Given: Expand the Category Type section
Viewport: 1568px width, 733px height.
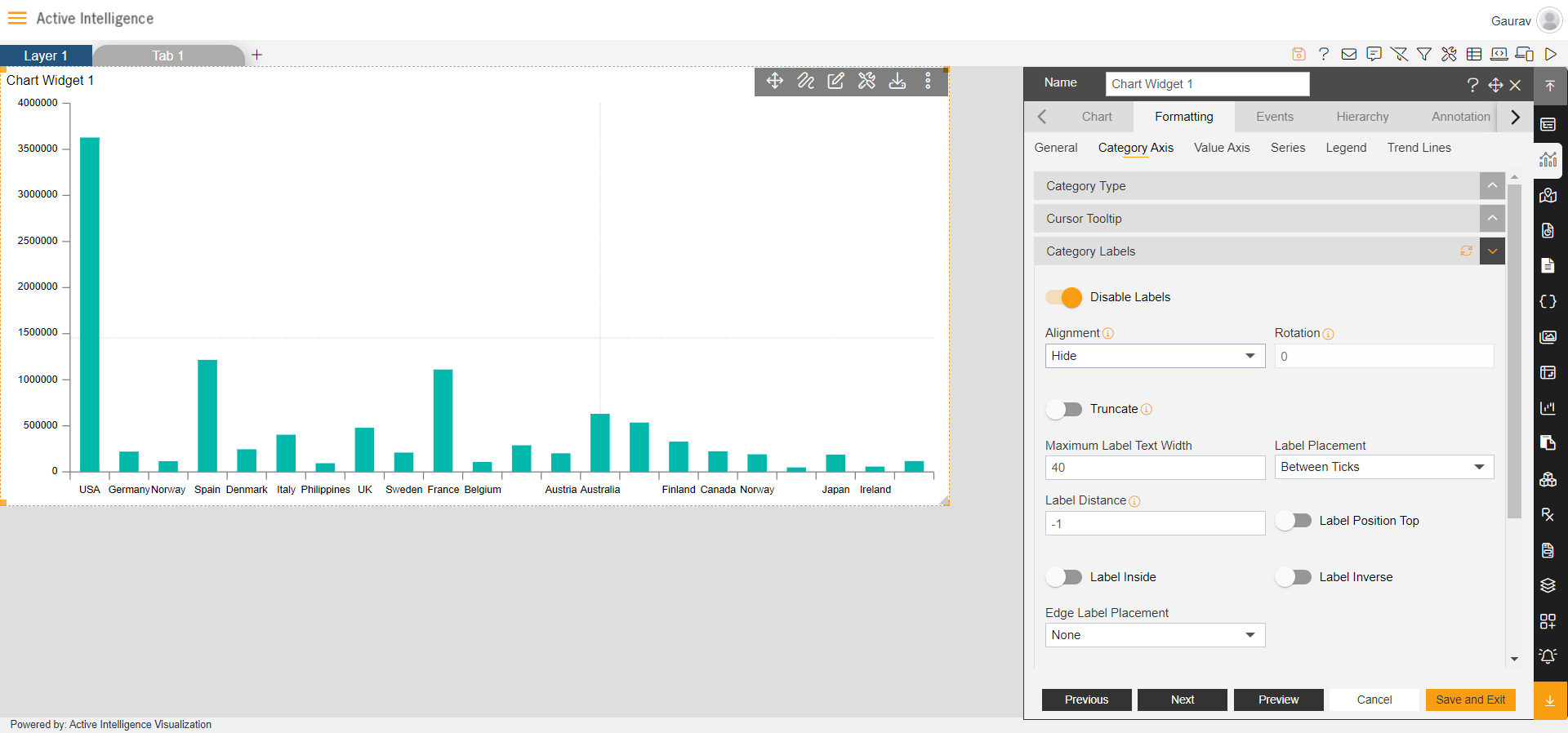Looking at the screenshot, I should 1492,186.
